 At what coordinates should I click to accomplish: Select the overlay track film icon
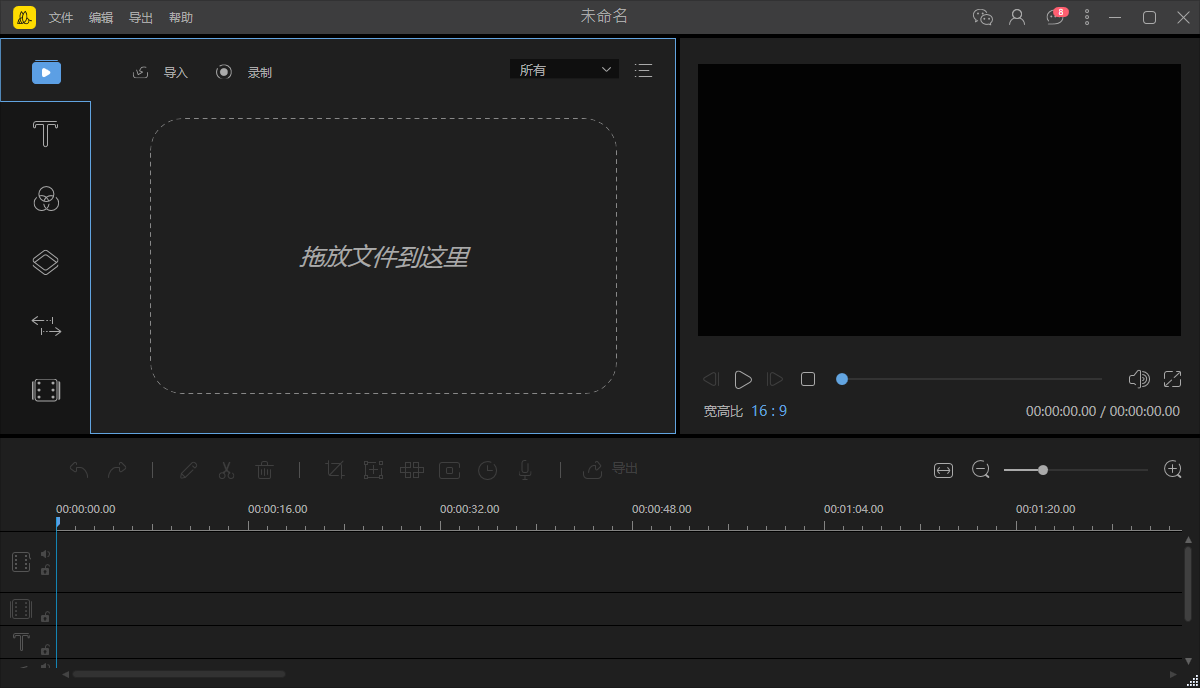pyautogui.click(x=21, y=609)
